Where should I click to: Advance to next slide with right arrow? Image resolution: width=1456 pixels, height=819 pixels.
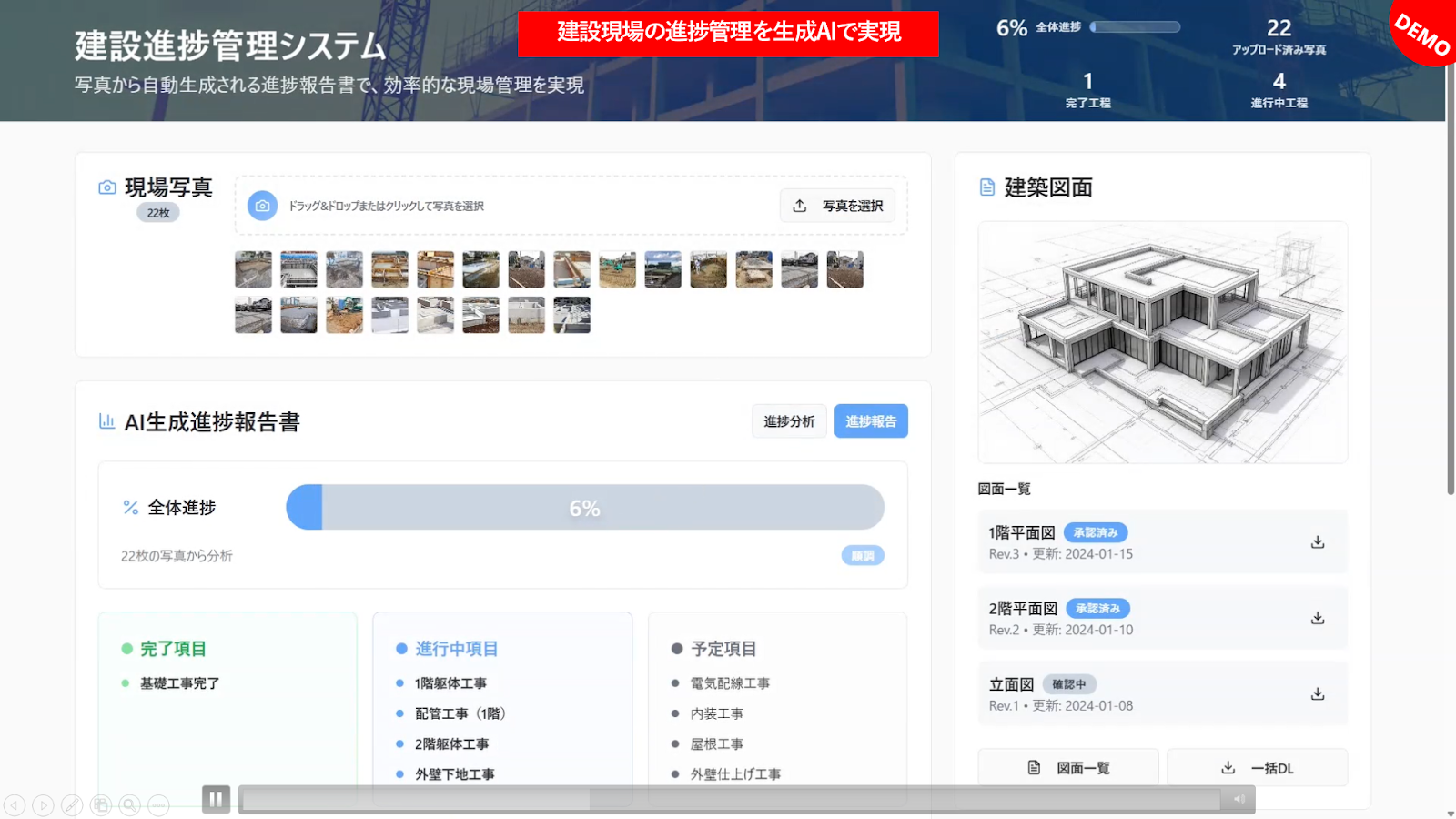tap(43, 805)
